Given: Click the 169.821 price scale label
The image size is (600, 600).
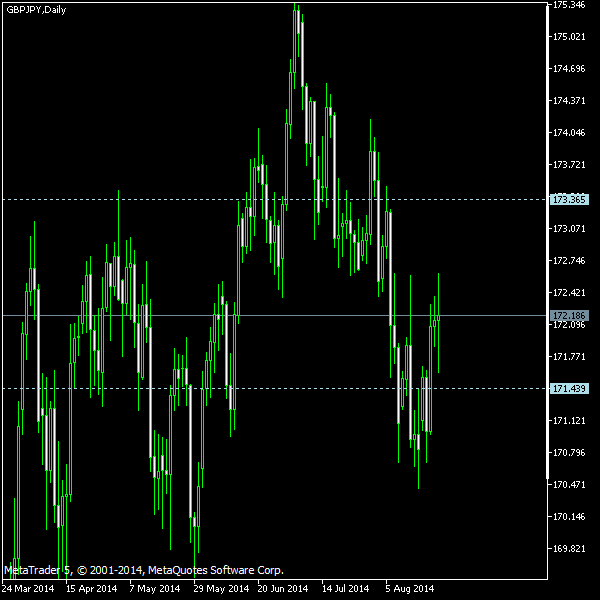Looking at the screenshot, I should 569,548.
